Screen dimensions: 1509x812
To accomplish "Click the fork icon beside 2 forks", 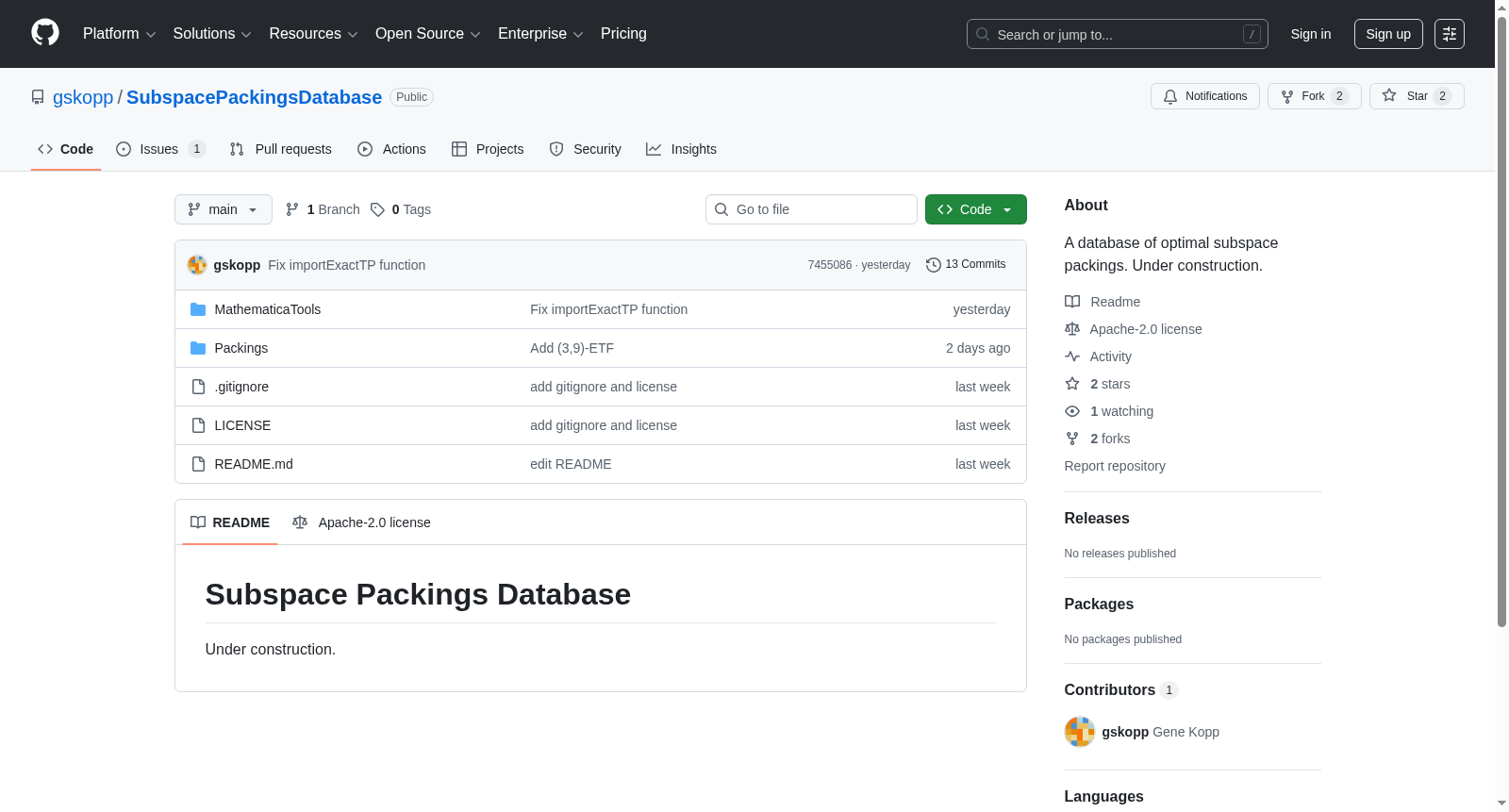I will coord(1072,439).
